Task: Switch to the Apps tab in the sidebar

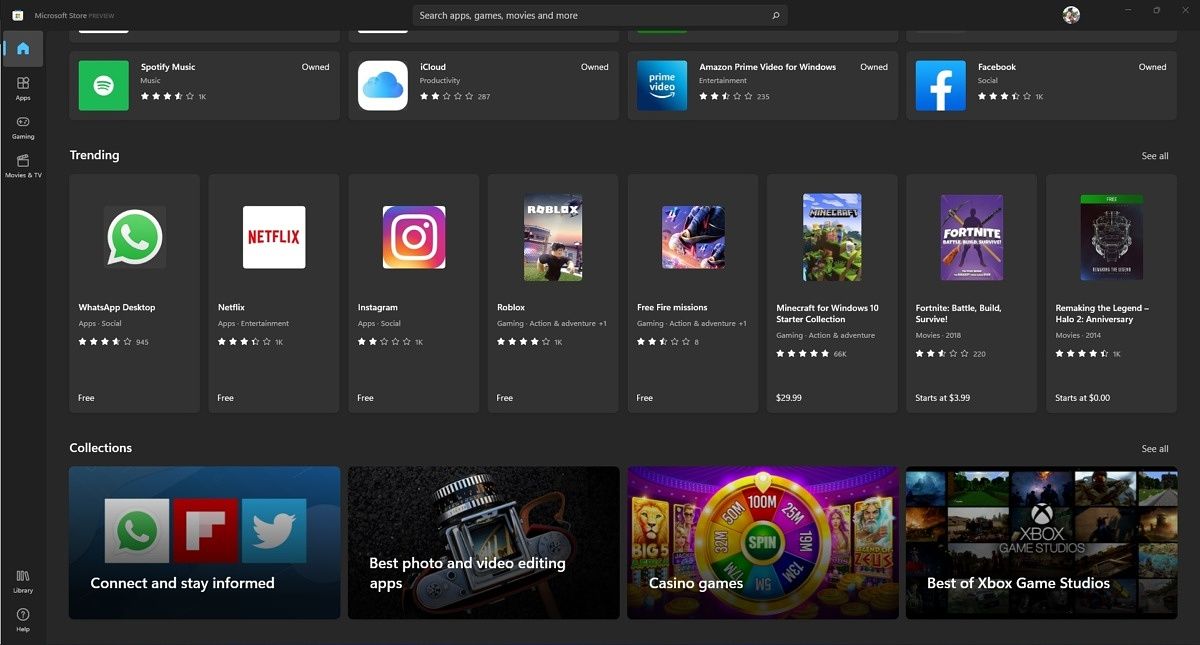Action: pyautogui.click(x=22, y=88)
